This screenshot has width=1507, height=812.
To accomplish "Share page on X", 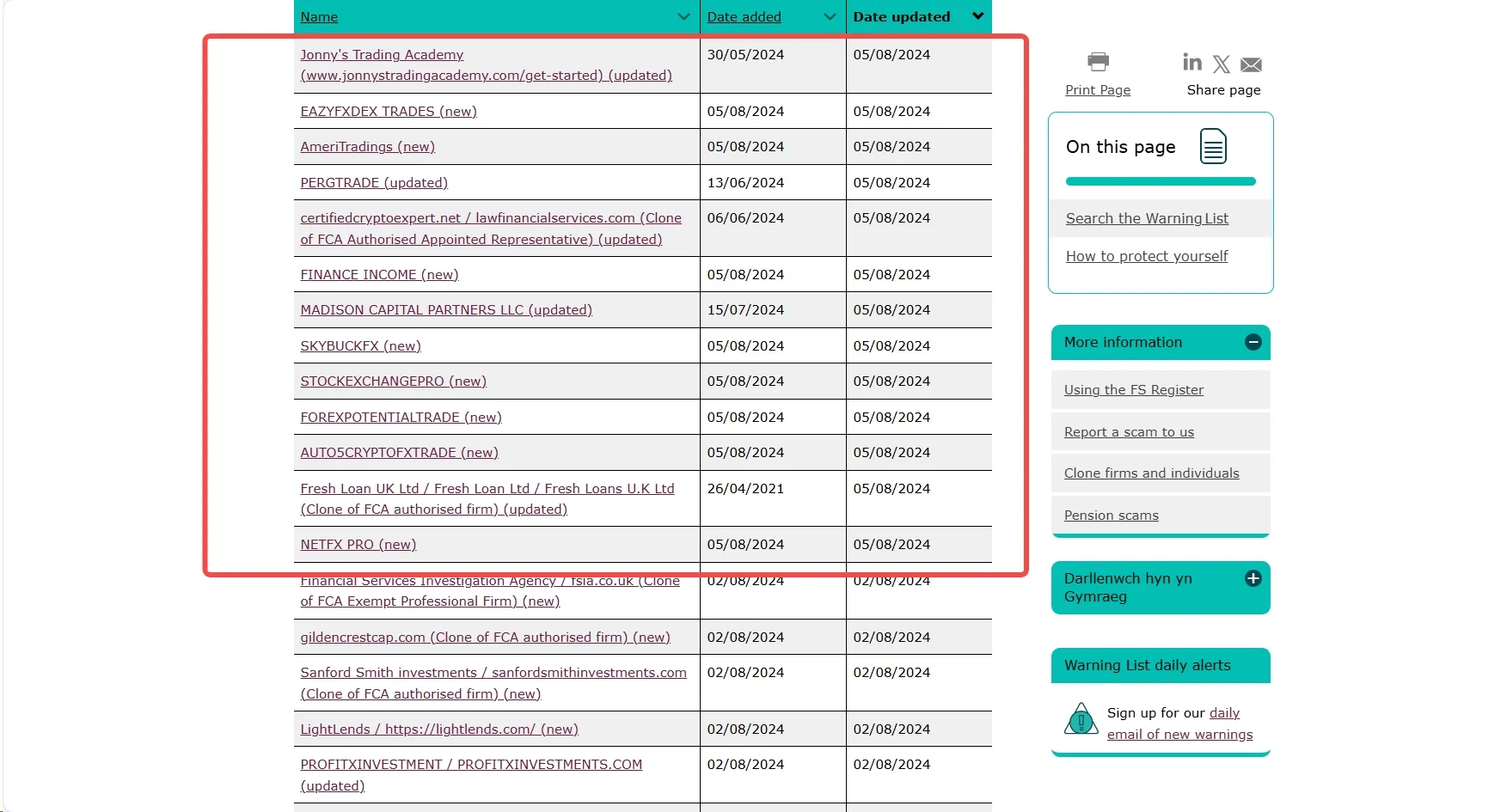I will pos(1222,64).
